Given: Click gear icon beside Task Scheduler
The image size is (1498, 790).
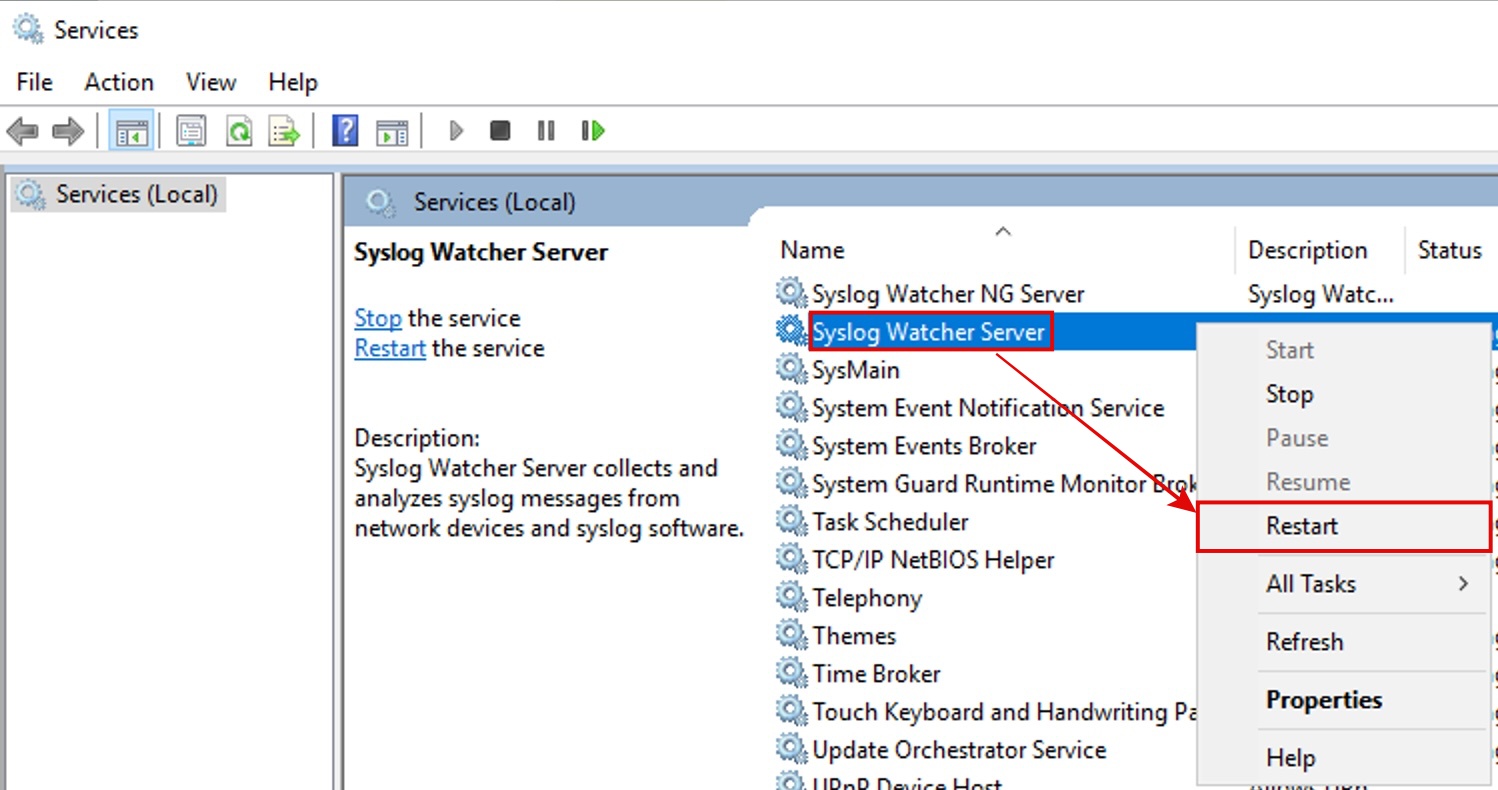Looking at the screenshot, I should 791,521.
